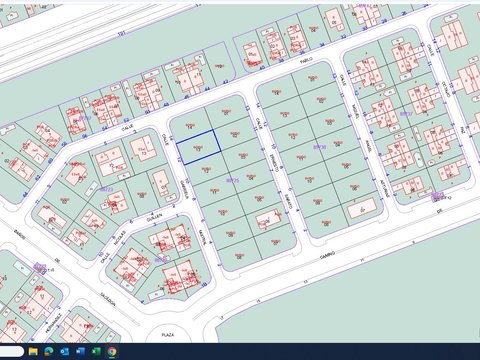The width and height of the screenshot is (480, 360).
Task: Open Outlook from the taskbar
Action: click(65, 351)
